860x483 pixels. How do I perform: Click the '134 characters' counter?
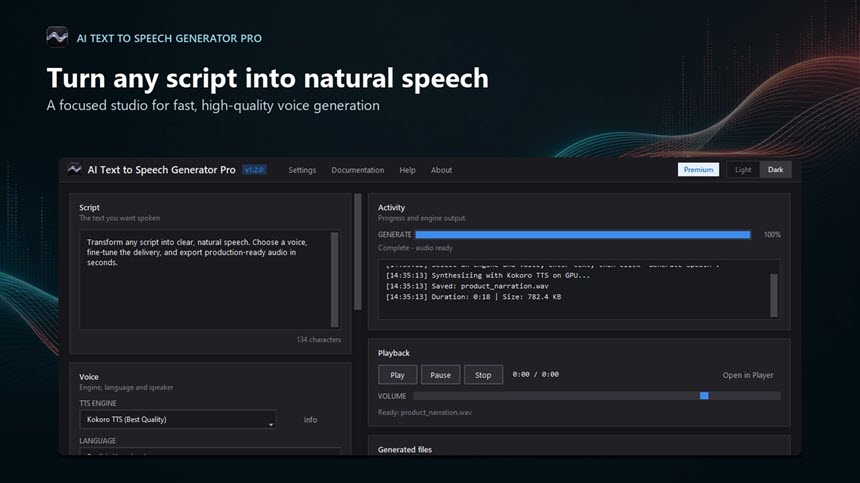pyautogui.click(x=319, y=339)
